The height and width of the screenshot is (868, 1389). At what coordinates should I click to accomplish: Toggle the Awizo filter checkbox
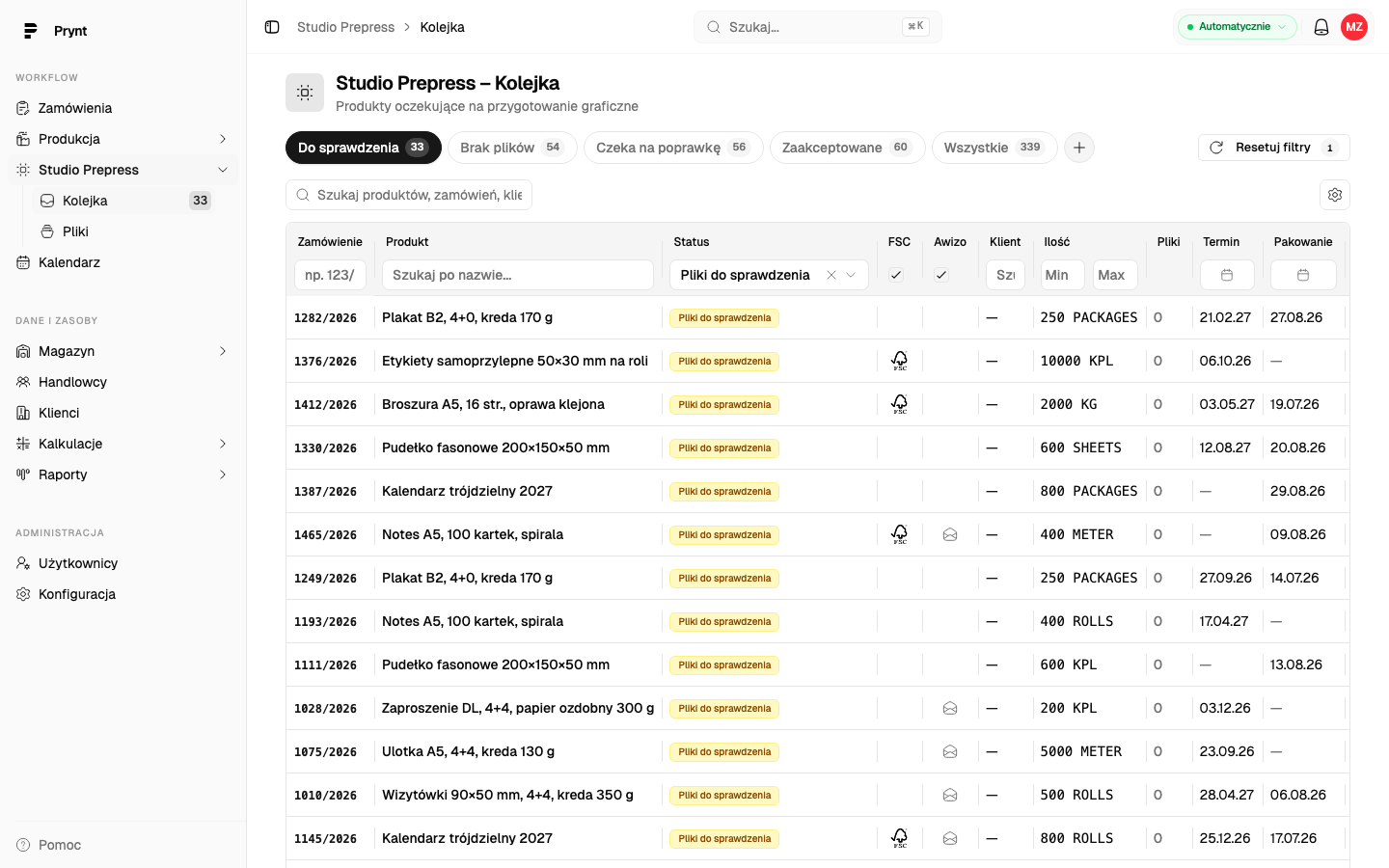[941, 275]
